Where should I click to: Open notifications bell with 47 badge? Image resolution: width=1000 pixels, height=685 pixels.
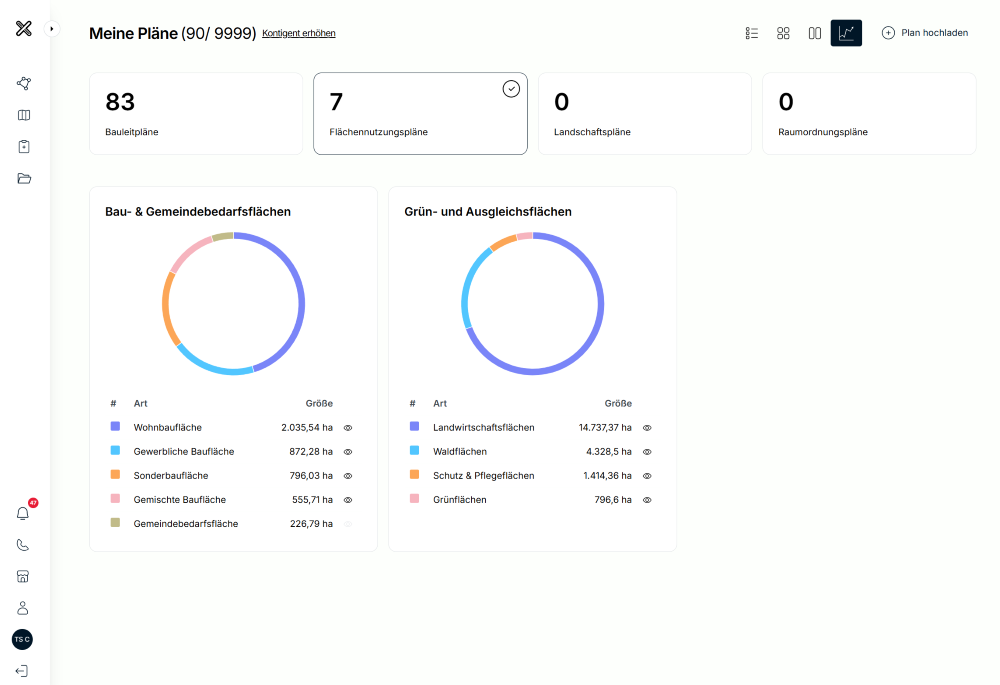tap(24, 513)
